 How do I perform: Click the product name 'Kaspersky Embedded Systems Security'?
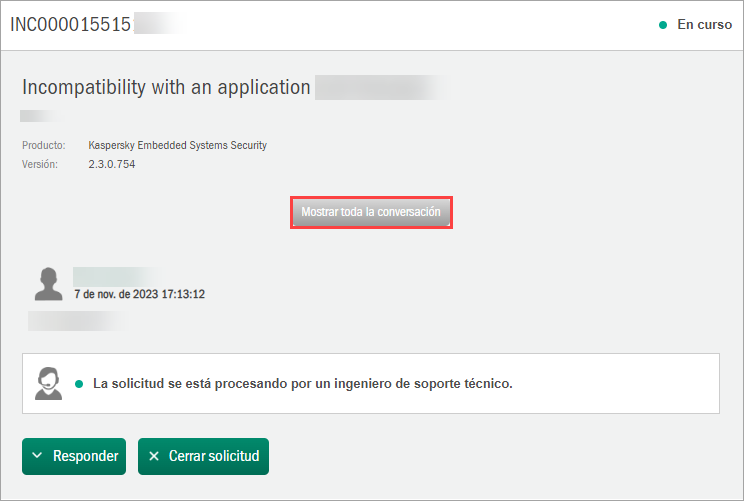point(177,145)
